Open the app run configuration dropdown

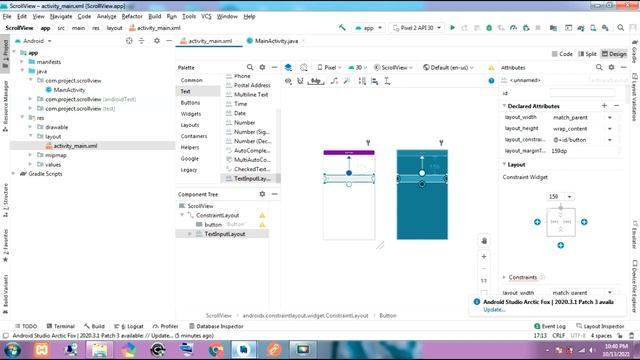369,28
